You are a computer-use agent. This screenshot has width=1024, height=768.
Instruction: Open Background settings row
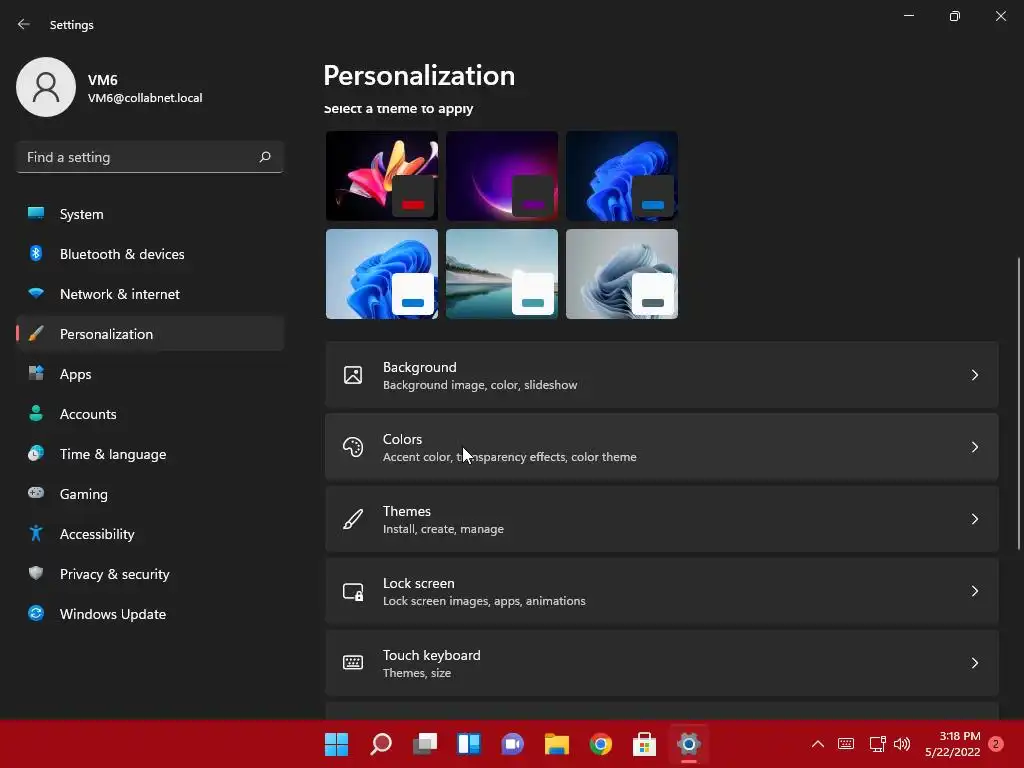(x=662, y=375)
